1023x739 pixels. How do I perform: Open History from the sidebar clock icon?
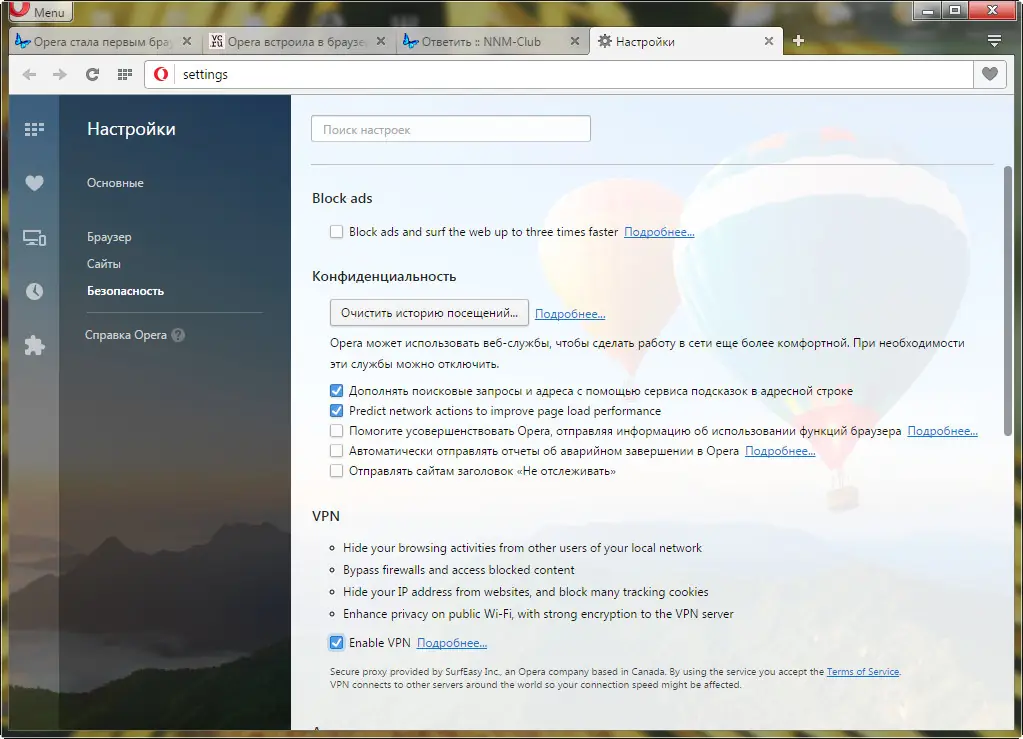35,291
